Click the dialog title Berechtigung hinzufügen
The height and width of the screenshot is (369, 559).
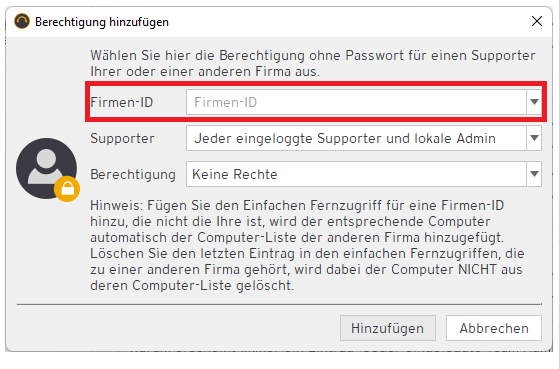(x=102, y=22)
